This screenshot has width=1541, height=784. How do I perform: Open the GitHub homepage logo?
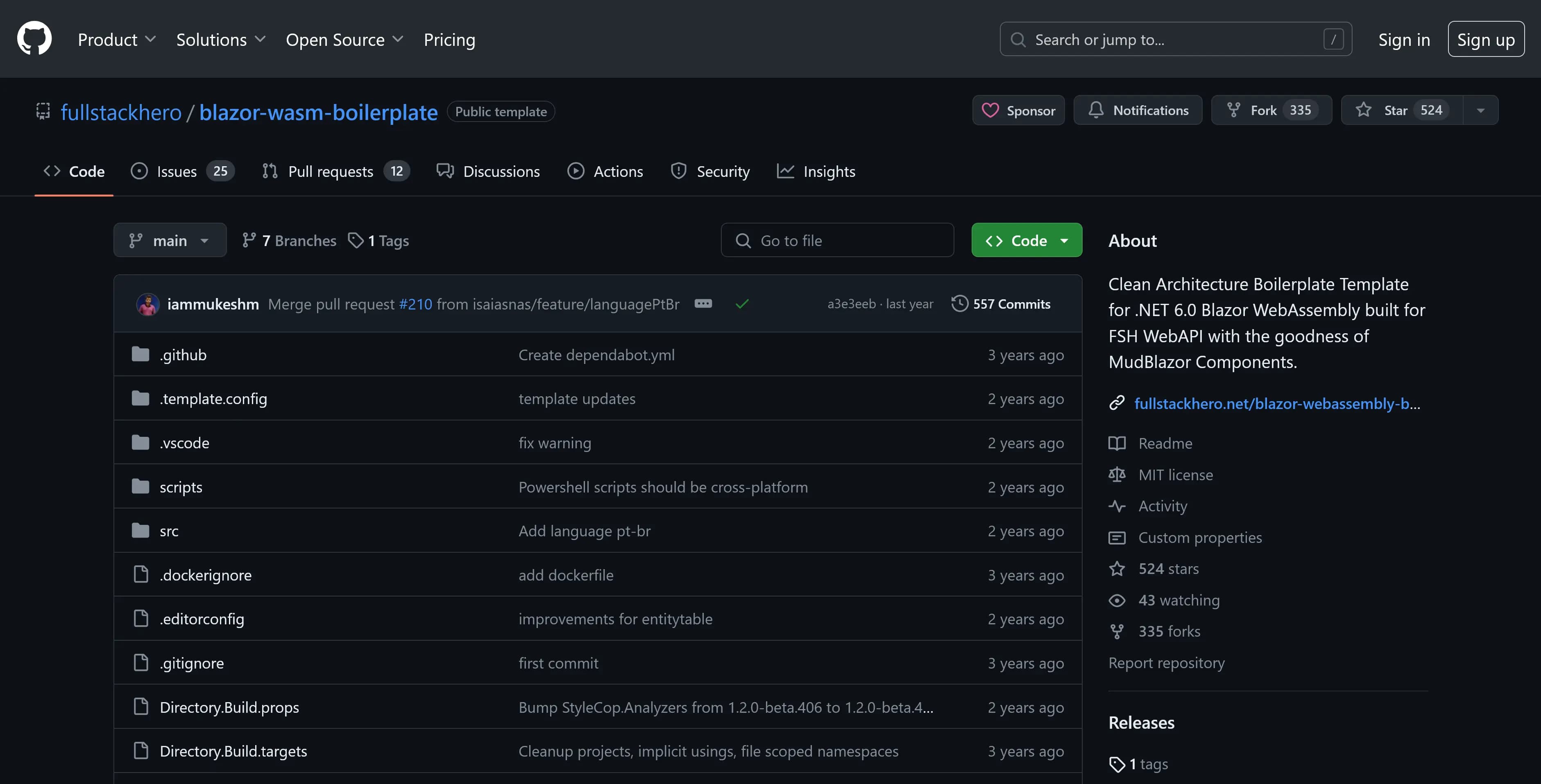tap(34, 39)
